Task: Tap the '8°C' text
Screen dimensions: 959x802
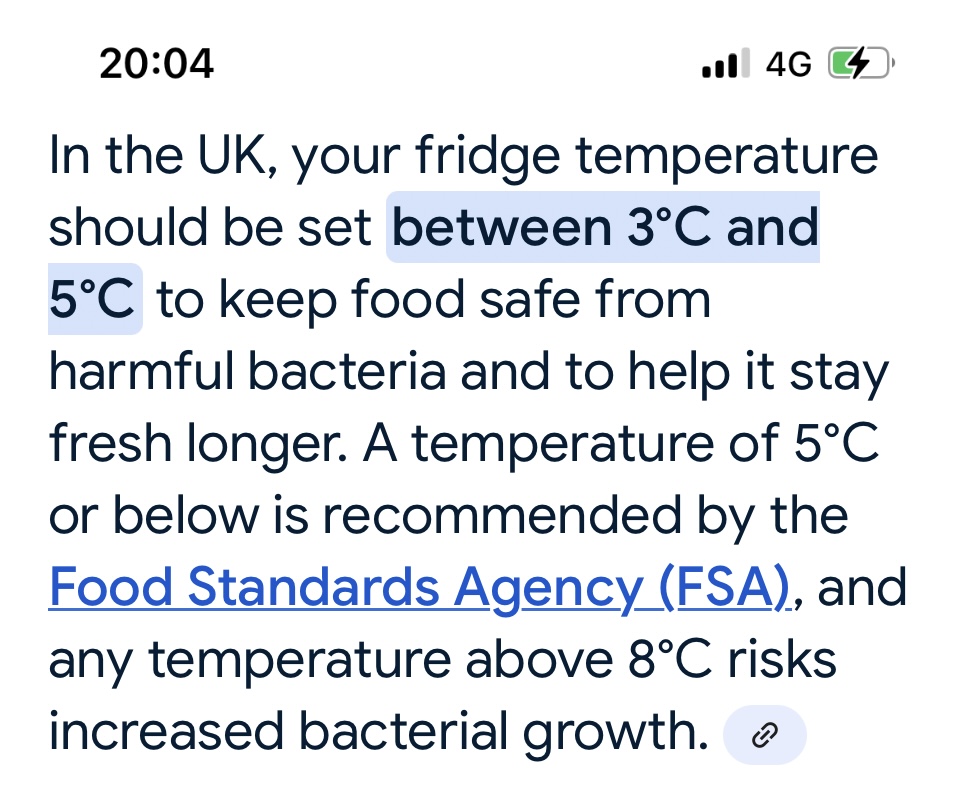Action: point(670,660)
